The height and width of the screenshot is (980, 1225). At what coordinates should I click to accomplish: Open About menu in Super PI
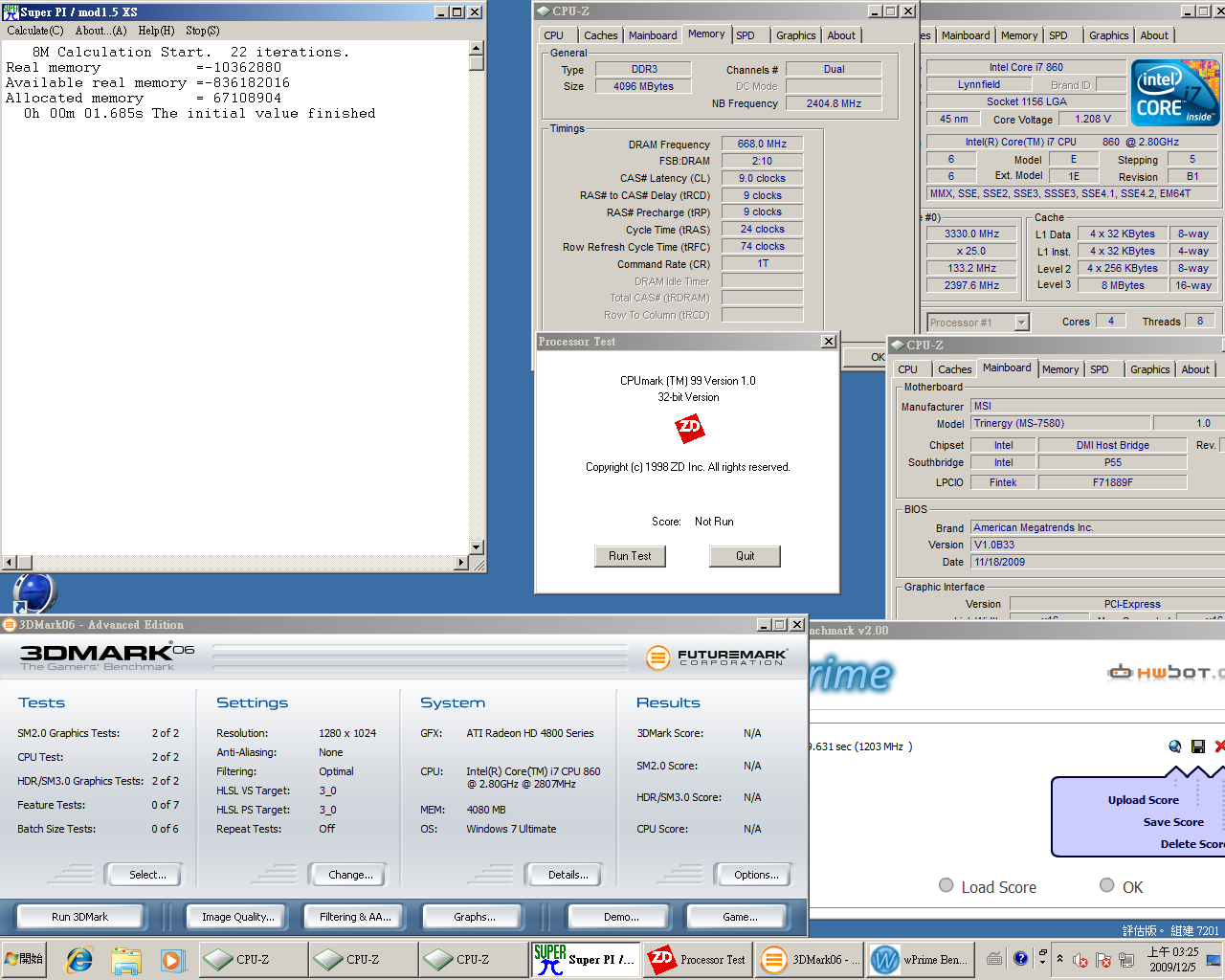tap(100, 31)
